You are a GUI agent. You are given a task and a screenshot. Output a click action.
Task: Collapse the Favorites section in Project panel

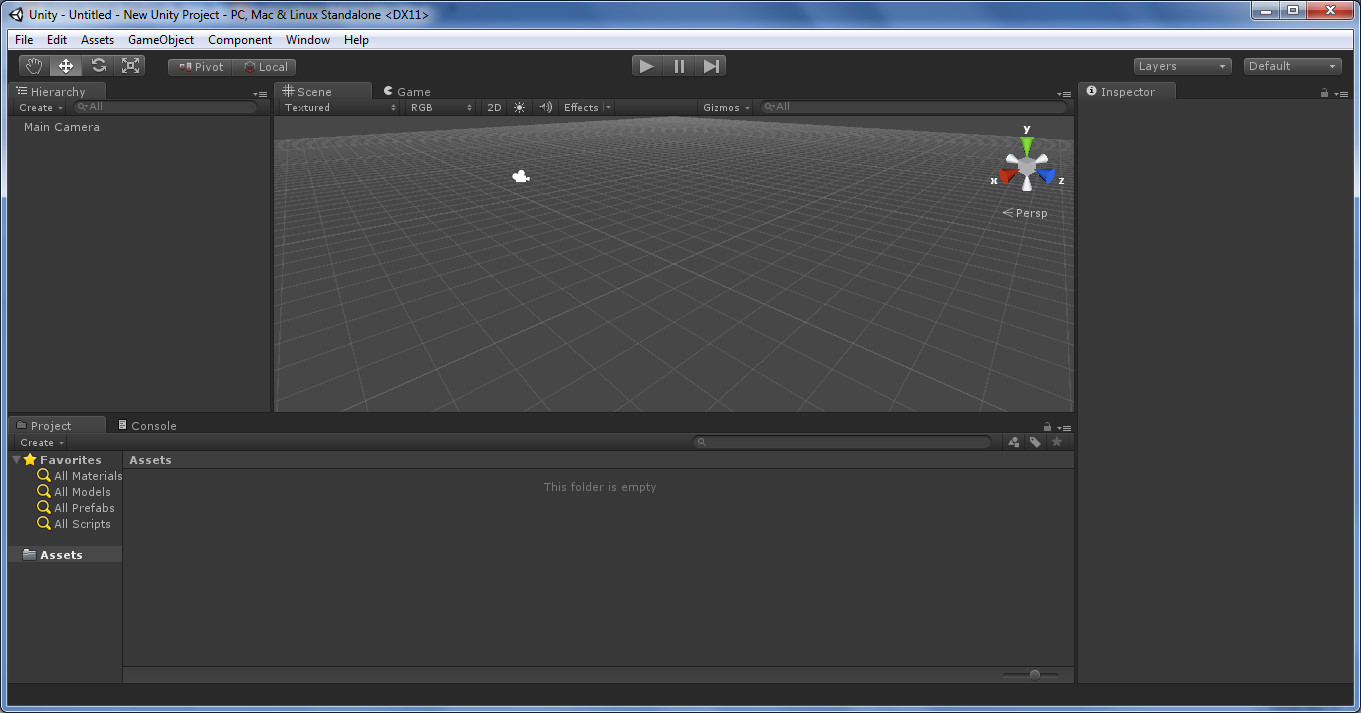tap(16, 459)
